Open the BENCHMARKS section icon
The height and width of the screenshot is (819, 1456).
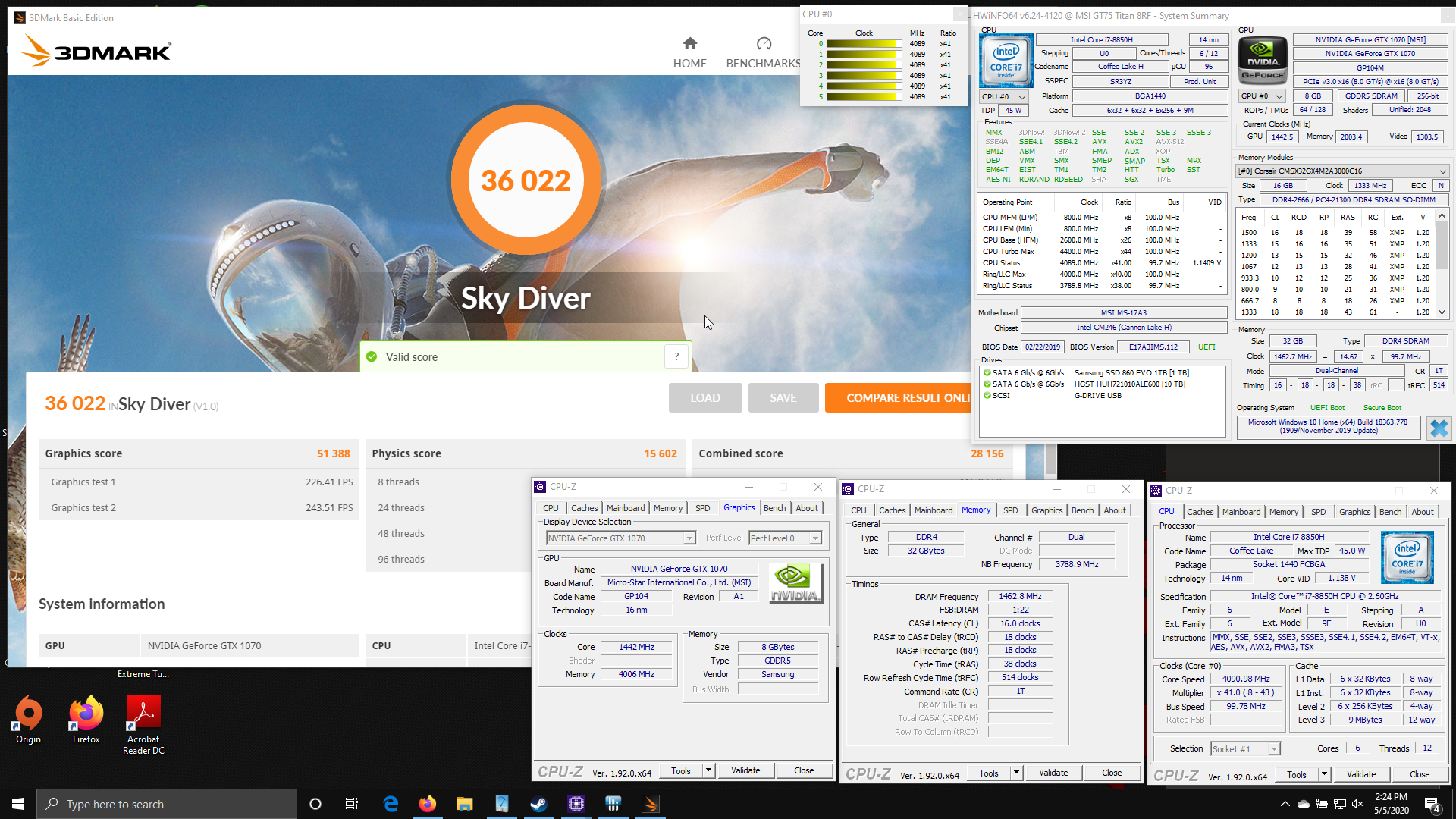[x=764, y=43]
